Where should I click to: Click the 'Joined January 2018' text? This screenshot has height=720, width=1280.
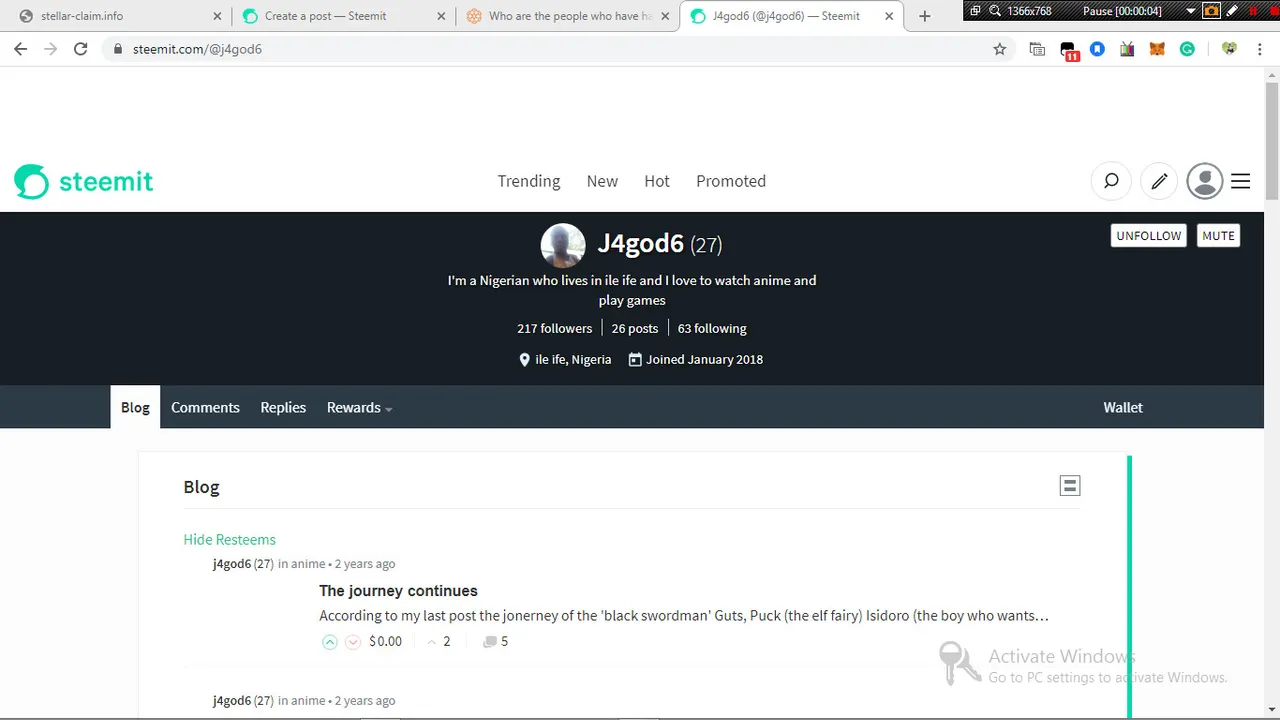pos(704,359)
